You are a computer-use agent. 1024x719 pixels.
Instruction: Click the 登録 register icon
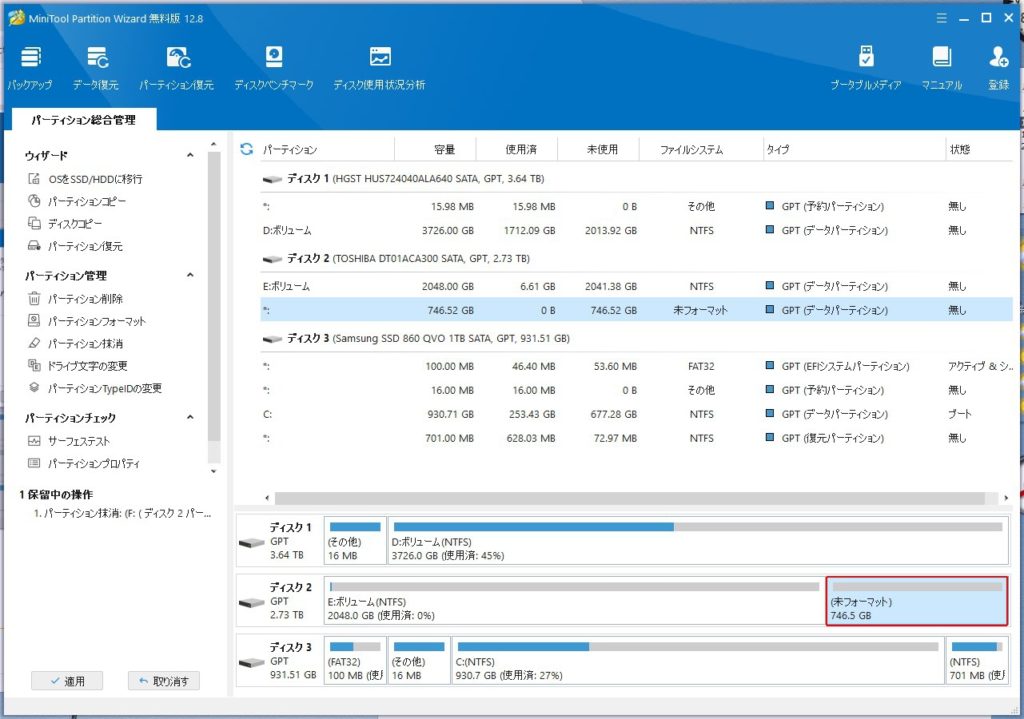(998, 68)
